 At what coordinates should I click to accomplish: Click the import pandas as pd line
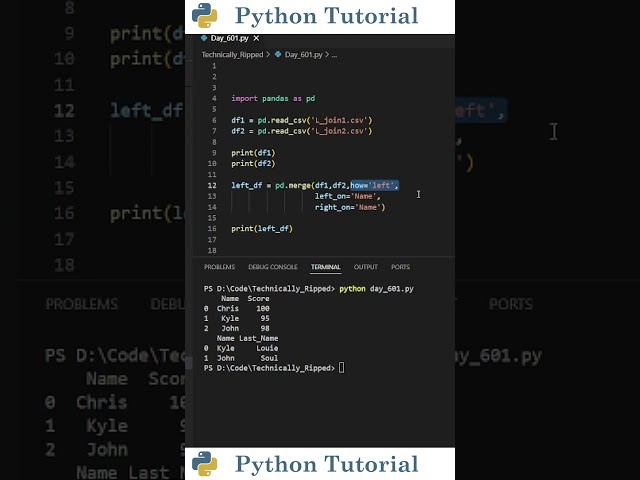273,98
